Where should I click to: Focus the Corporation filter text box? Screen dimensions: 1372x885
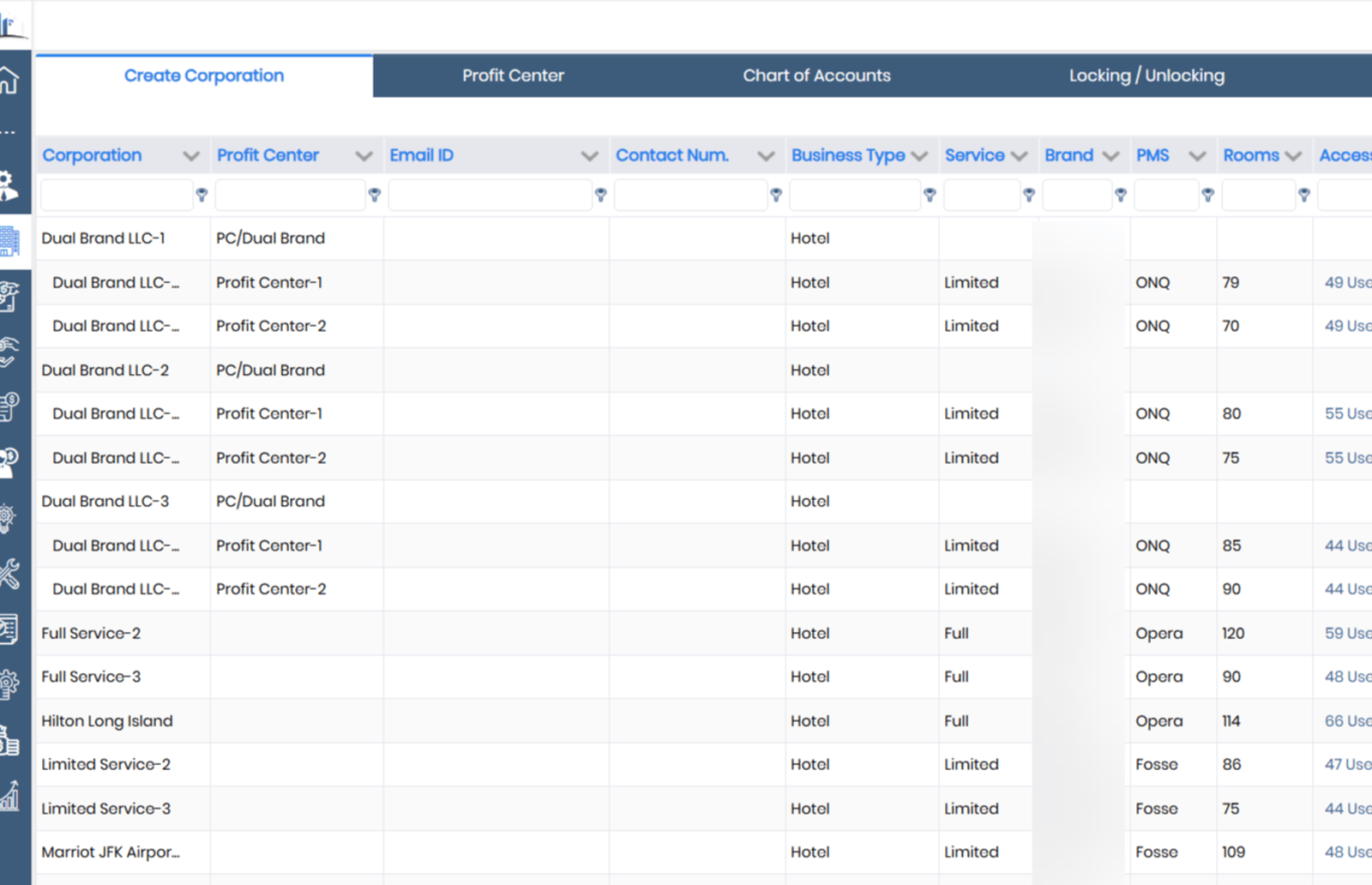(x=117, y=196)
